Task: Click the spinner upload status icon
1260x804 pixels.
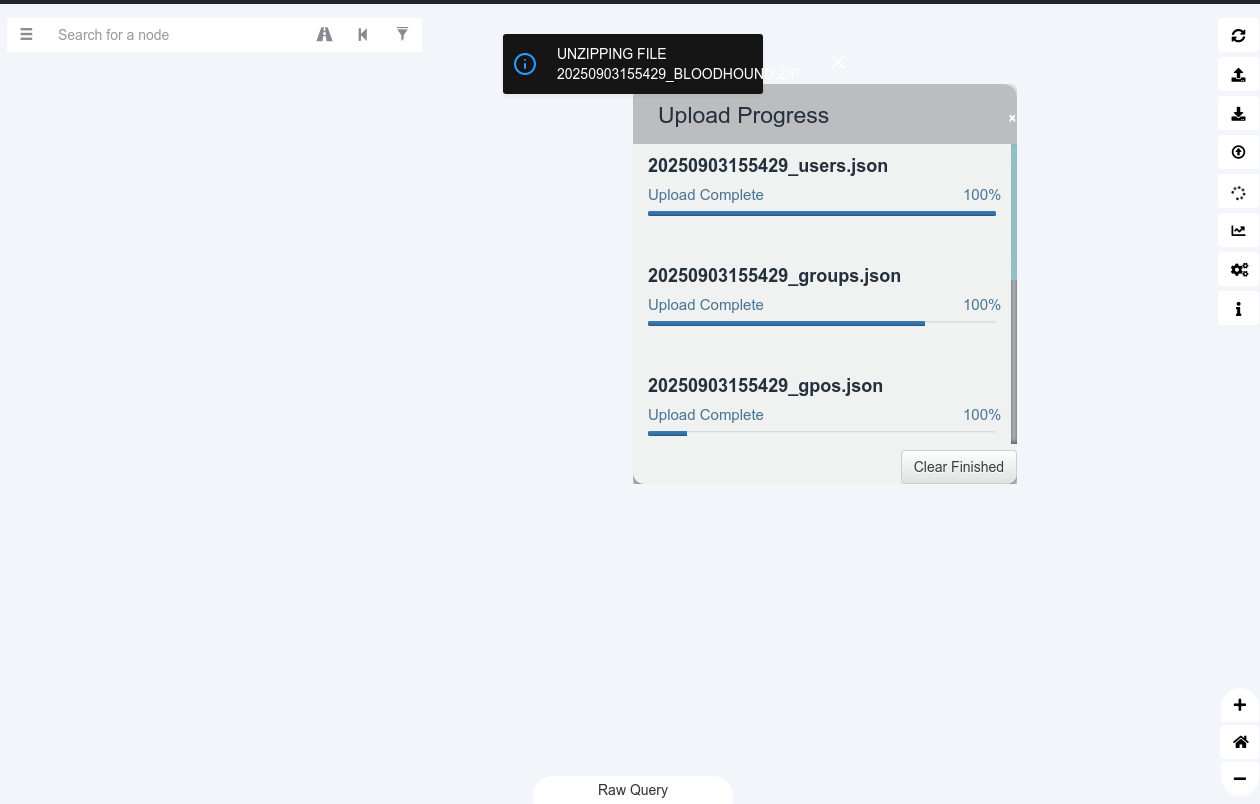Action: click(x=1238, y=192)
